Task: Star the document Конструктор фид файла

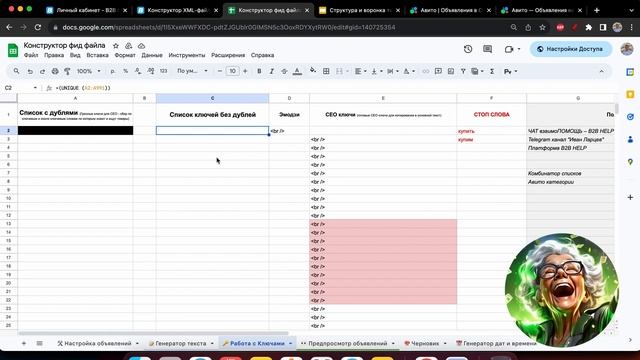Action: (x=116, y=46)
